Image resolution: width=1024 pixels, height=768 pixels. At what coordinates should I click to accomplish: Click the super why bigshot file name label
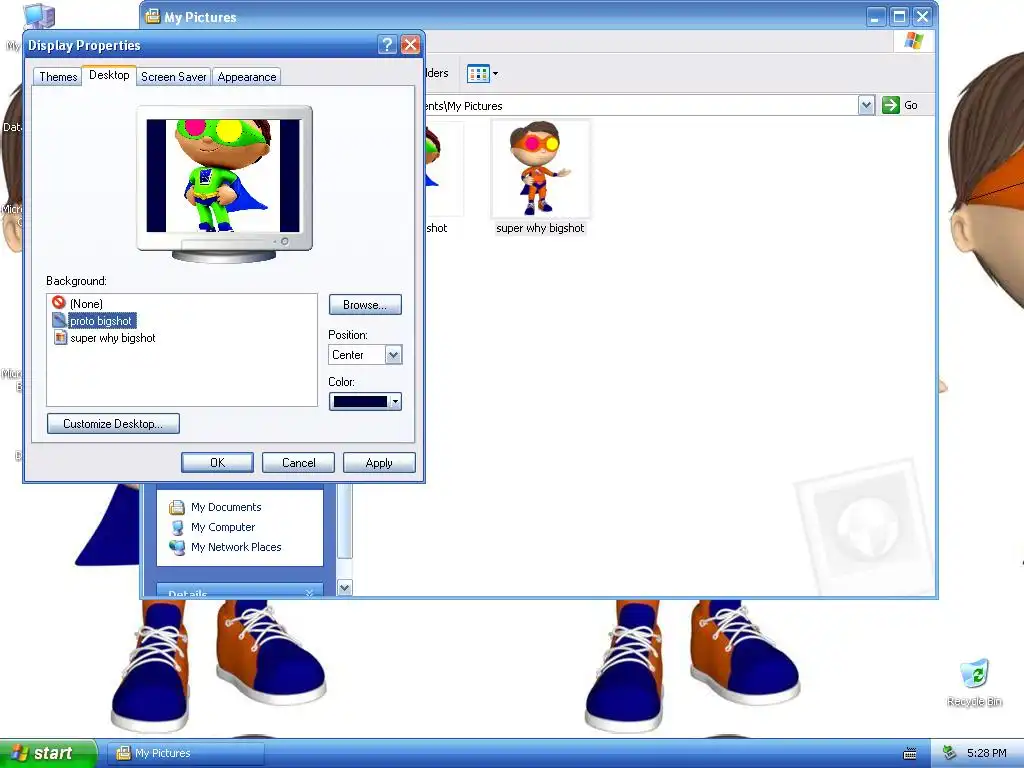pyautogui.click(x=540, y=228)
